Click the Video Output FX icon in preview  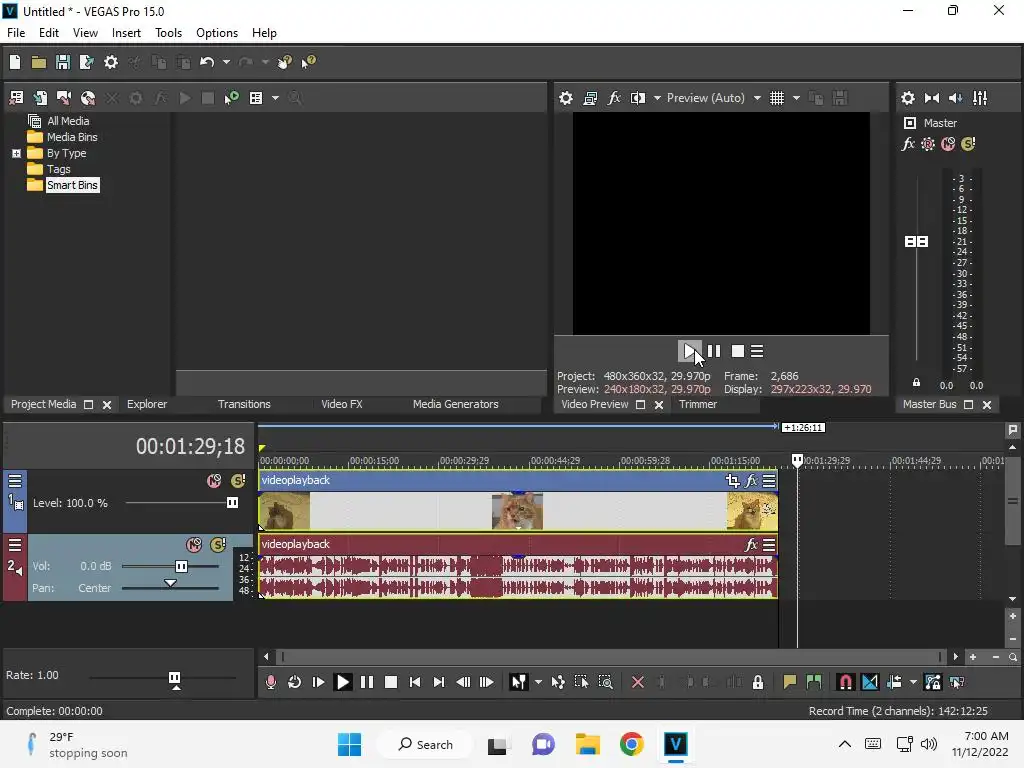[x=614, y=98]
